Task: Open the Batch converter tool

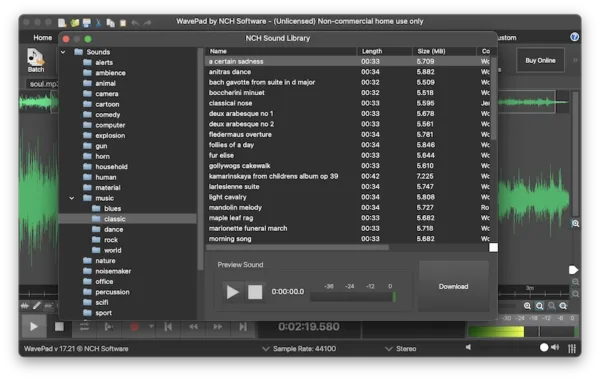Action: (36, 60)
